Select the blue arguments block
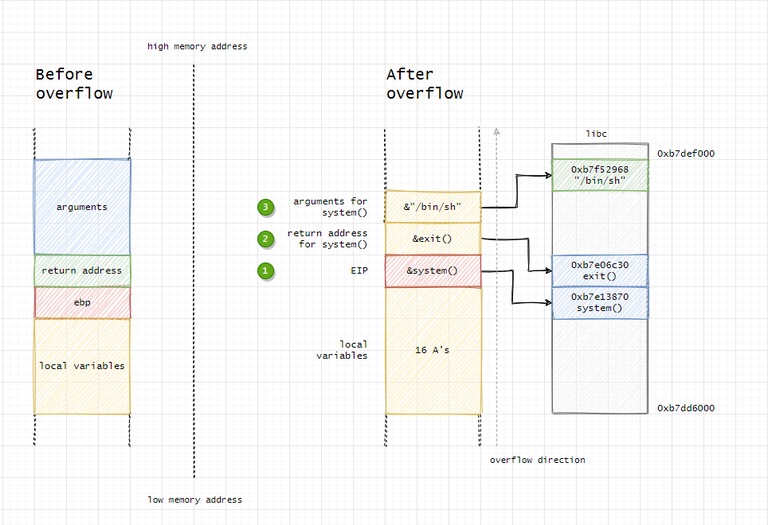Image resolution: width=768 pixels, height=525 pixels. [82, 207]
